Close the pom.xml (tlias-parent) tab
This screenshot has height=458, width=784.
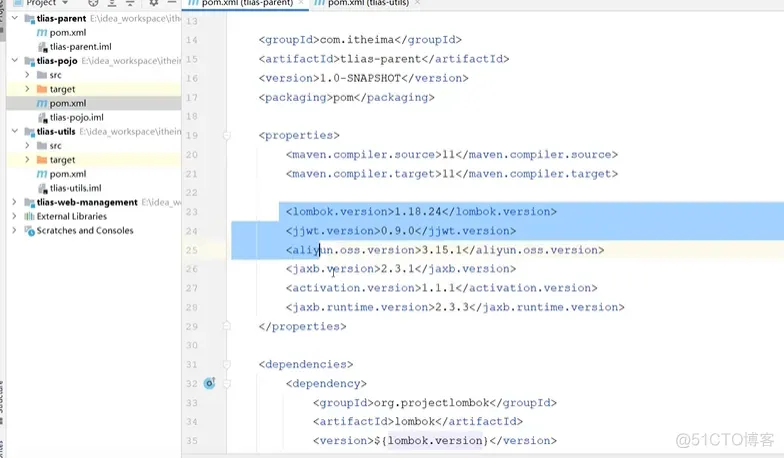[x=301, y=3]
